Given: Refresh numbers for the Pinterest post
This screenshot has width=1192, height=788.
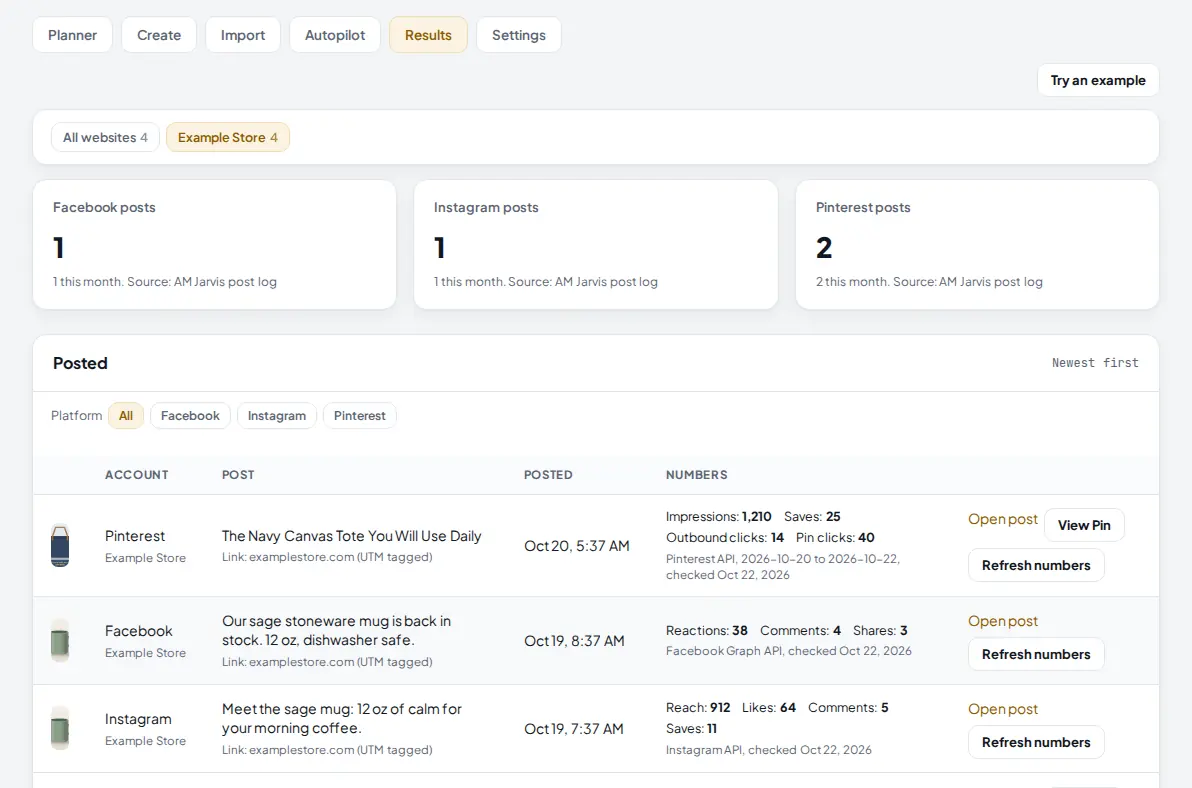Looking at the screenshot, I should pos(1035,565).
